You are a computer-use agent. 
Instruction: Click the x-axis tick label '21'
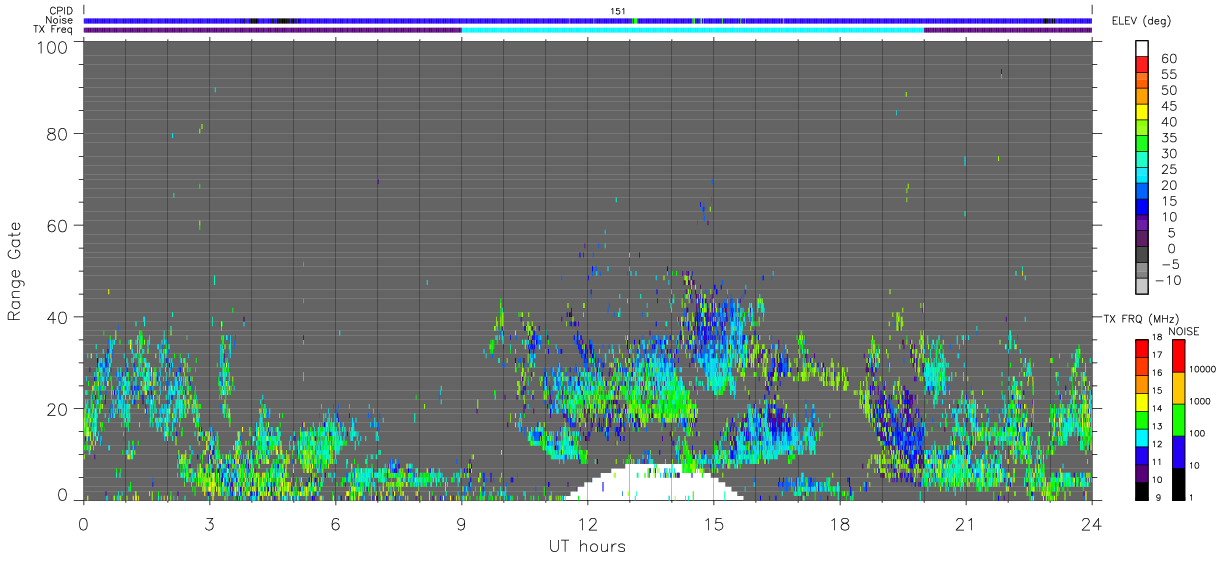966,523
